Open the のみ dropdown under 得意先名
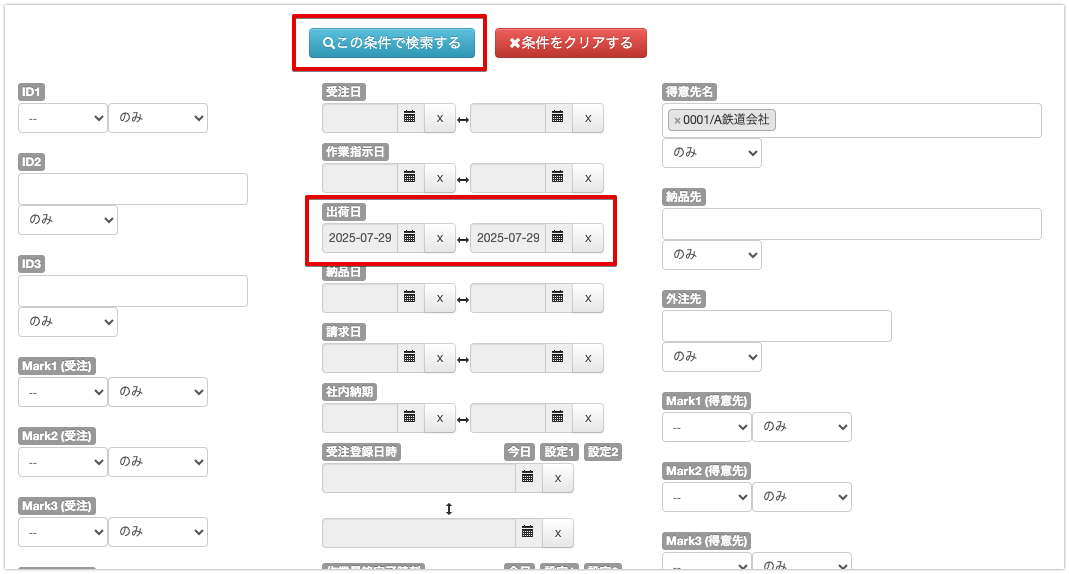The image size is (1069, 574). pos(711,153)
